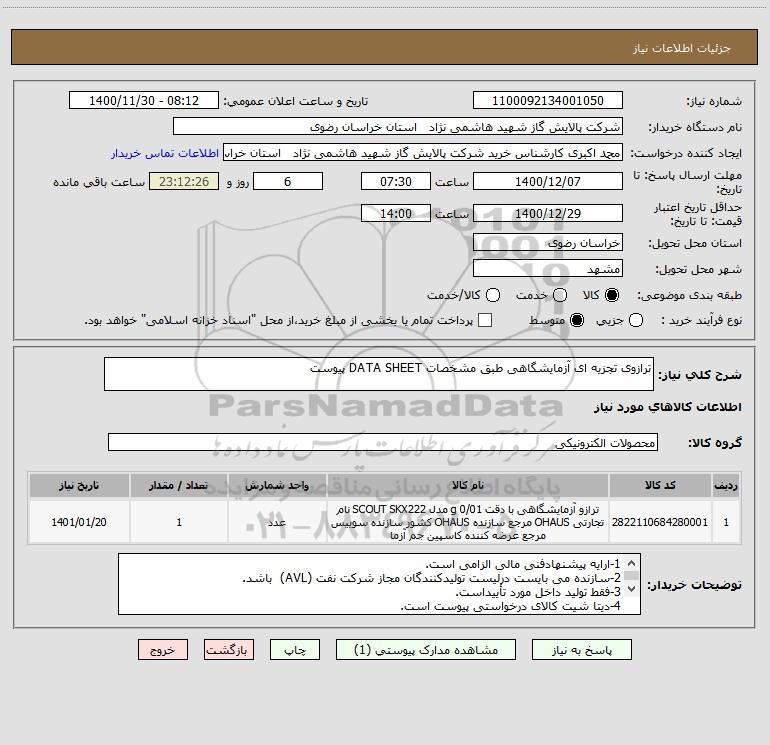Click the date cell 1401/01/20
This screenshot has height=745, width=770.
pos(79,522)
